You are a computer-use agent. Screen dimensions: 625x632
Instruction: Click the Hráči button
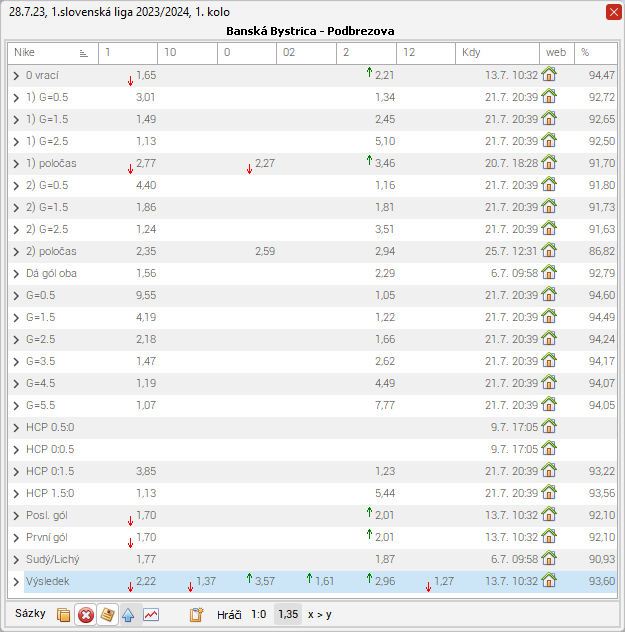(x=229, y=615)
